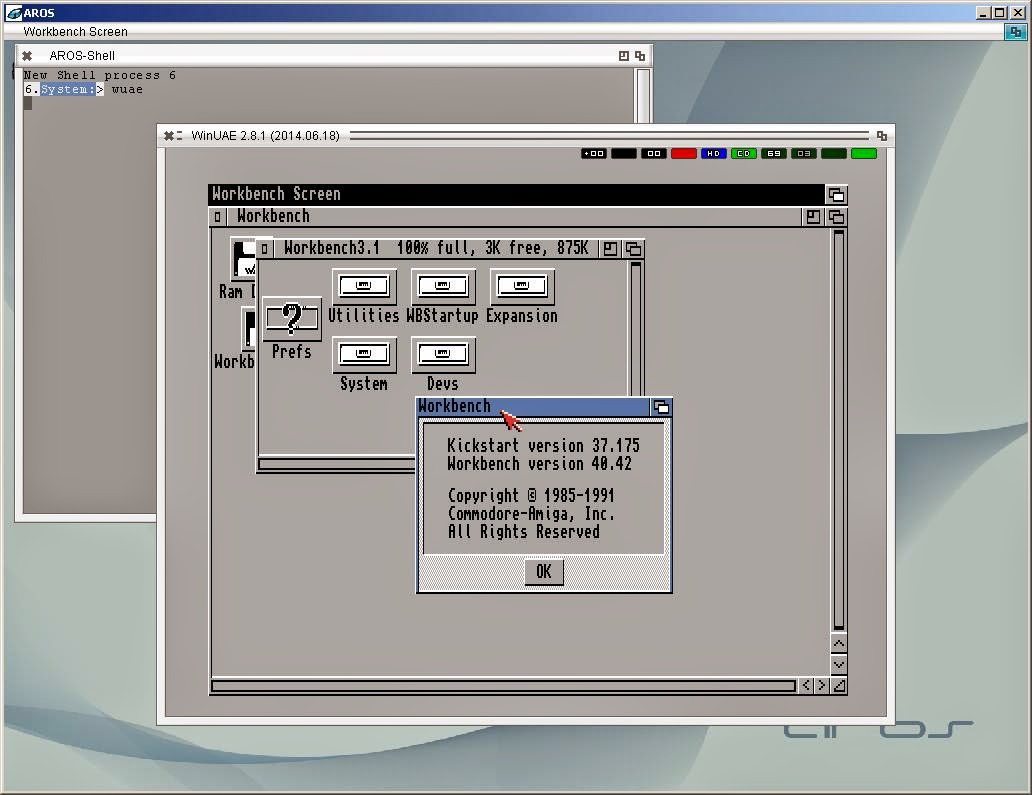This screenshot has width=1032, height=795.
Task: Click the Workbench window vertical scrollbar
Action: click(x=839, y=430)
